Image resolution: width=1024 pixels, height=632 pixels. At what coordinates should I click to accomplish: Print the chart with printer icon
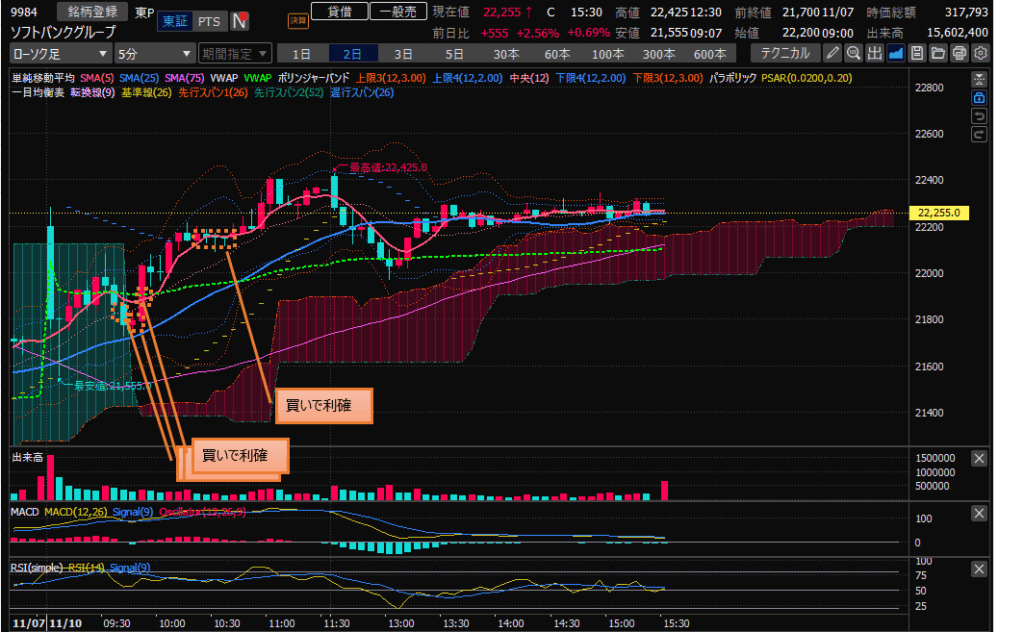[x=959, y=53]
